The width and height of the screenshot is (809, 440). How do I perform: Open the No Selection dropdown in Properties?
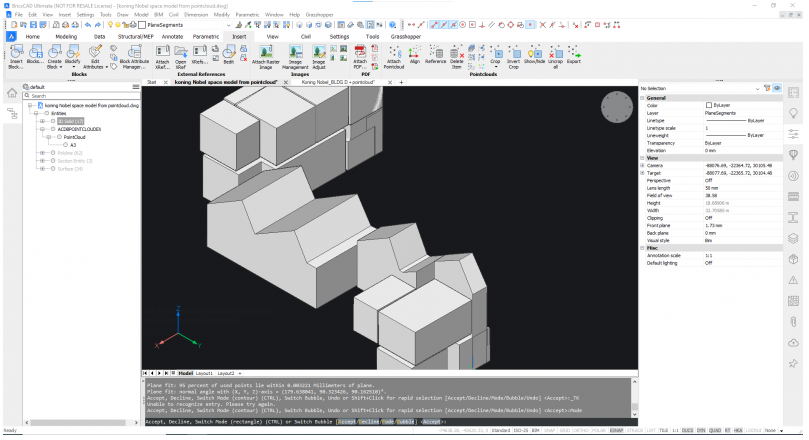[x=757, y=89]
